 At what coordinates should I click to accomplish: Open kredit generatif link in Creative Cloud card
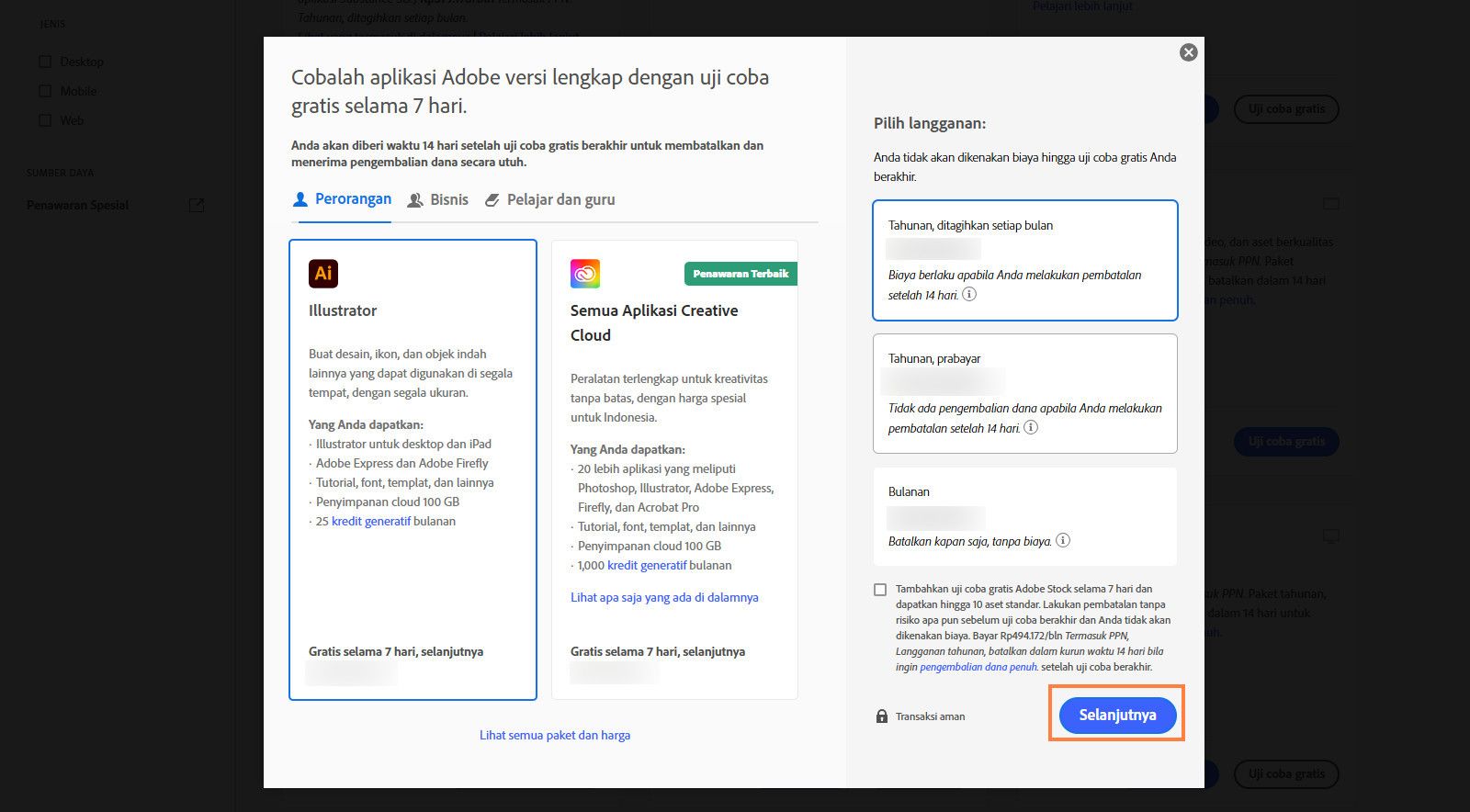[x=647, y=566]
